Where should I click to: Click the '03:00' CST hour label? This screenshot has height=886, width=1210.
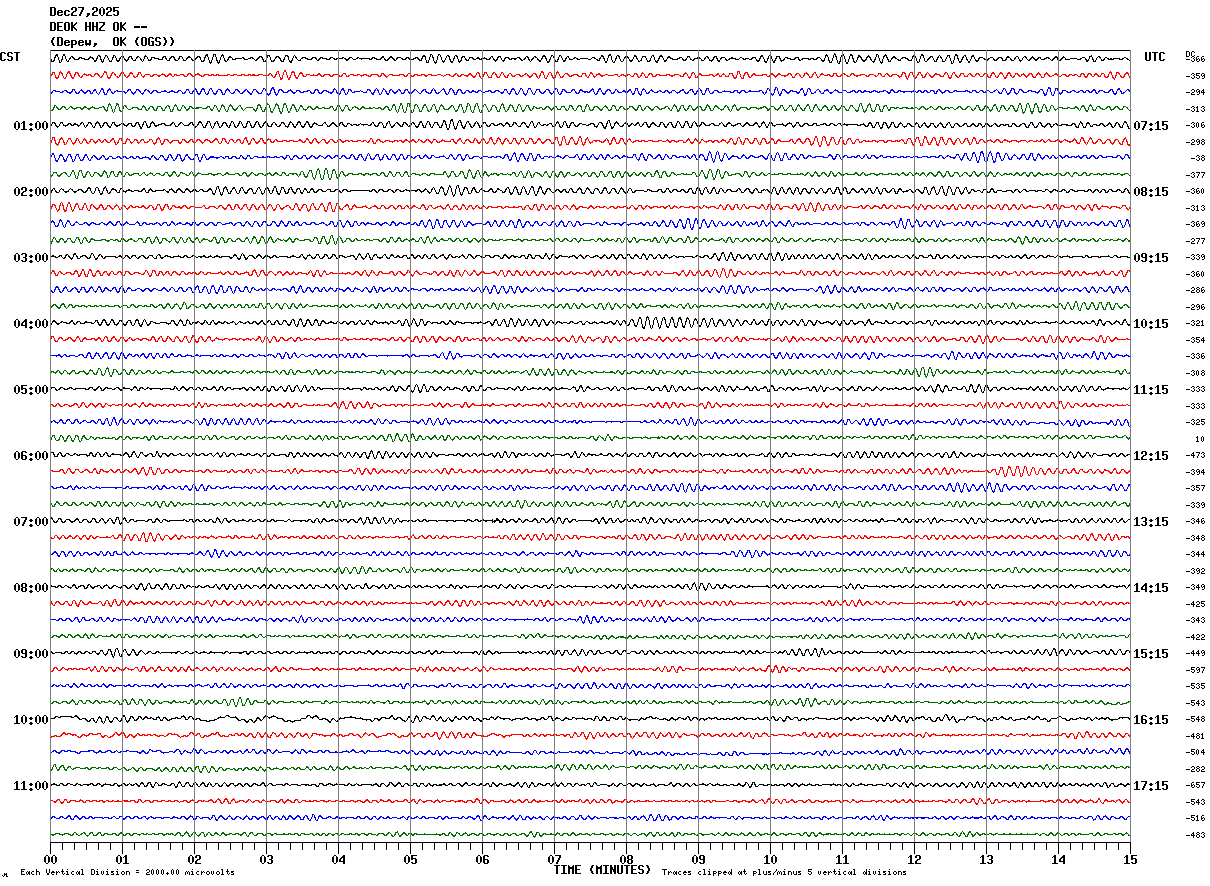[x=31, y=258]
